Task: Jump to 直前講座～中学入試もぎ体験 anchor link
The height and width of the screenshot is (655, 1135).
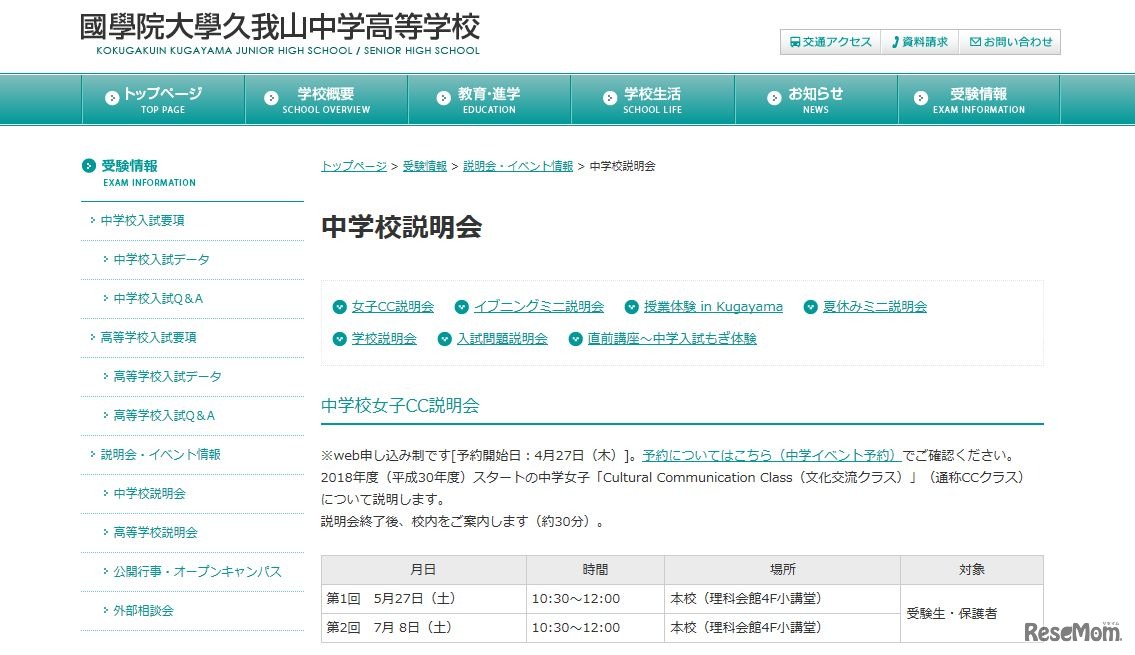Action: tap(672, 339)
